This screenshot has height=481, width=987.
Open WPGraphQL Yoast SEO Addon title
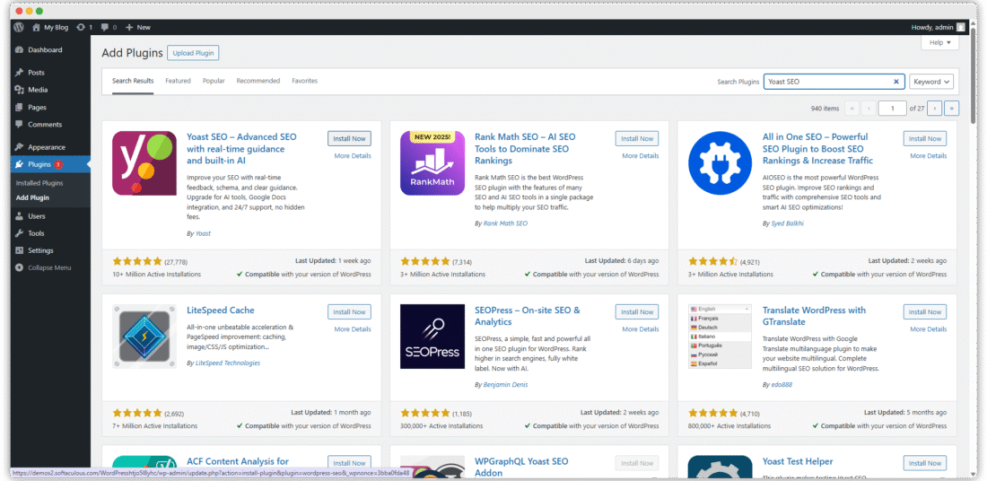[x=521, y=467]
